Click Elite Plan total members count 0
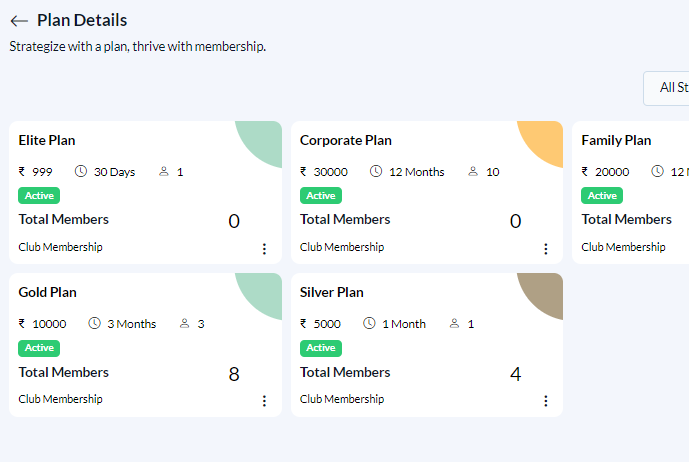689x462 pixels. [x=234, y=221]
